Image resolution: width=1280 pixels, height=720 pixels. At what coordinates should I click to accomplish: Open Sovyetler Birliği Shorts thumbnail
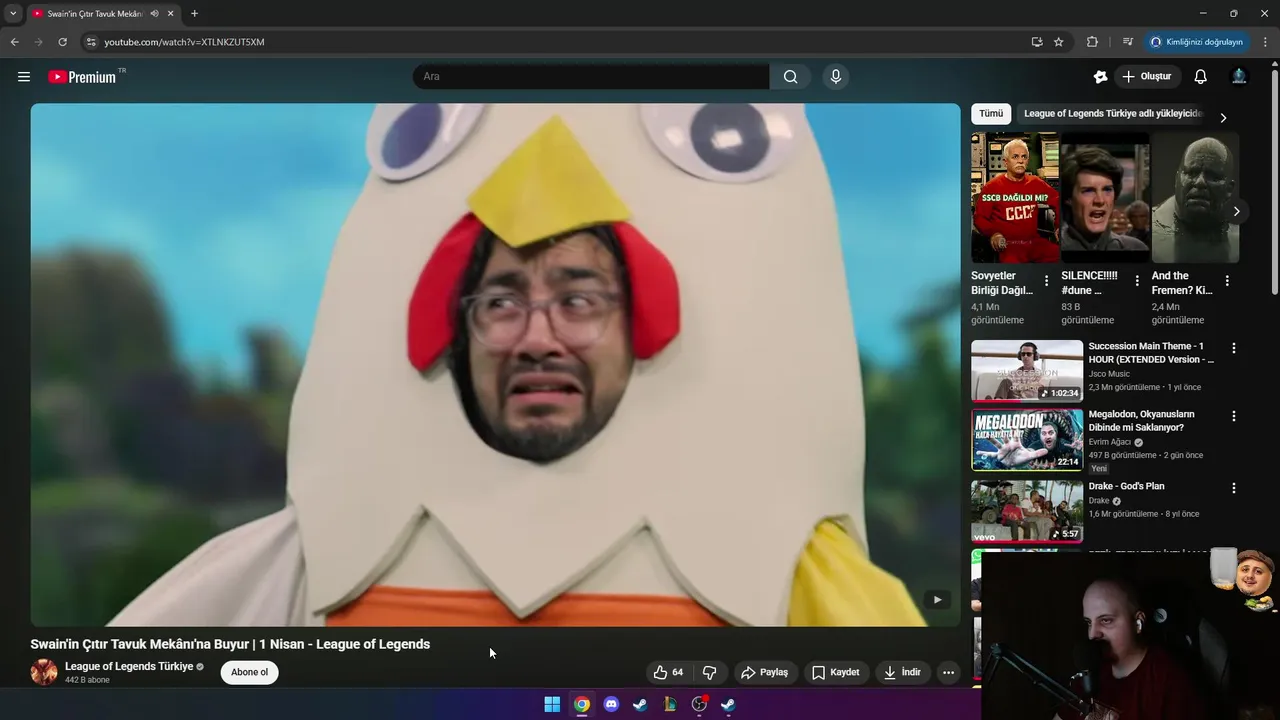1015,198
